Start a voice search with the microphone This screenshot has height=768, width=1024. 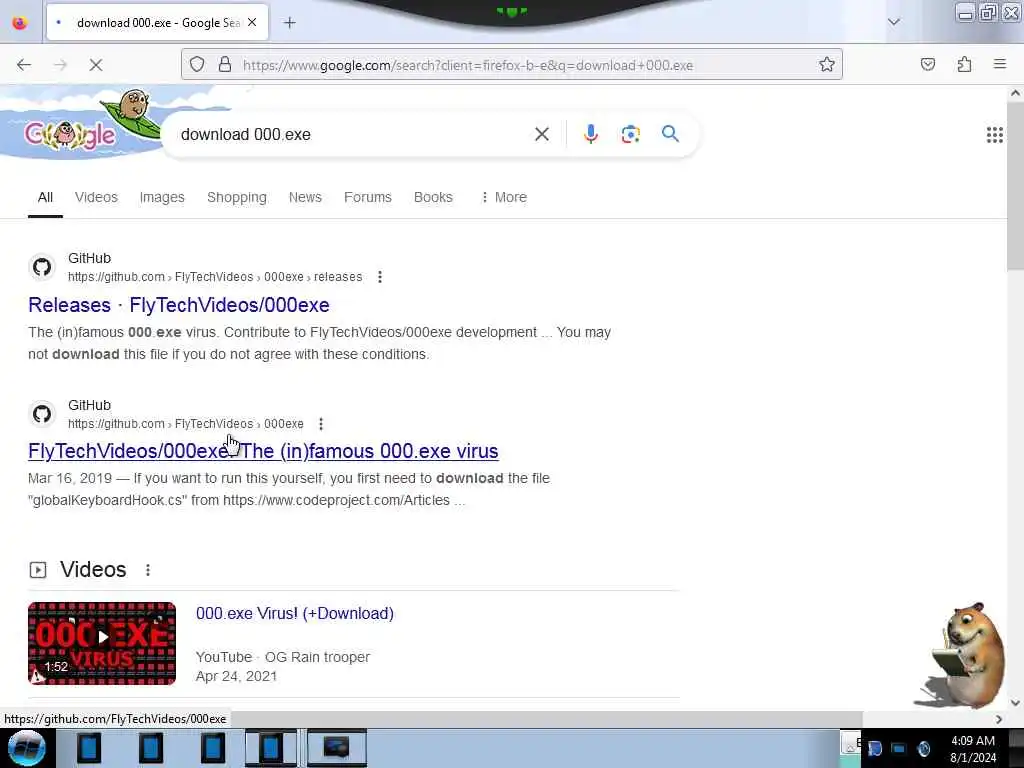click(590, 135)
